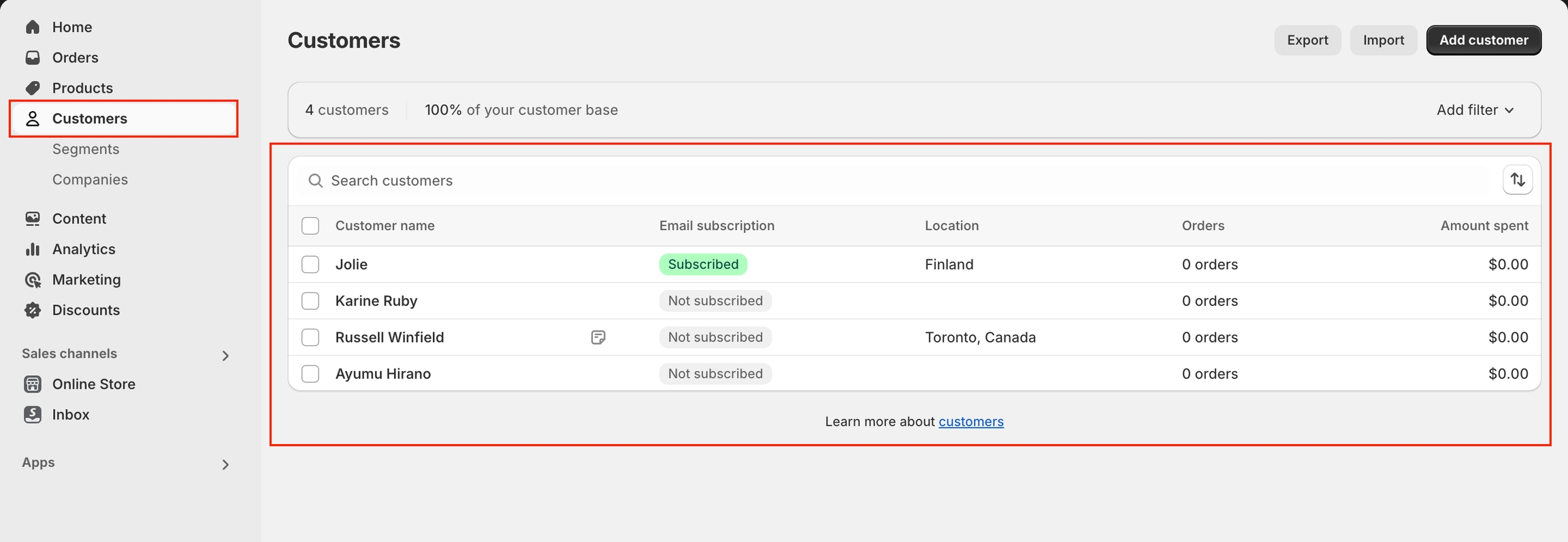Open Discounts badge icon
The height and width of the screenshot is (542, 1568).
[x=33, y=310]
